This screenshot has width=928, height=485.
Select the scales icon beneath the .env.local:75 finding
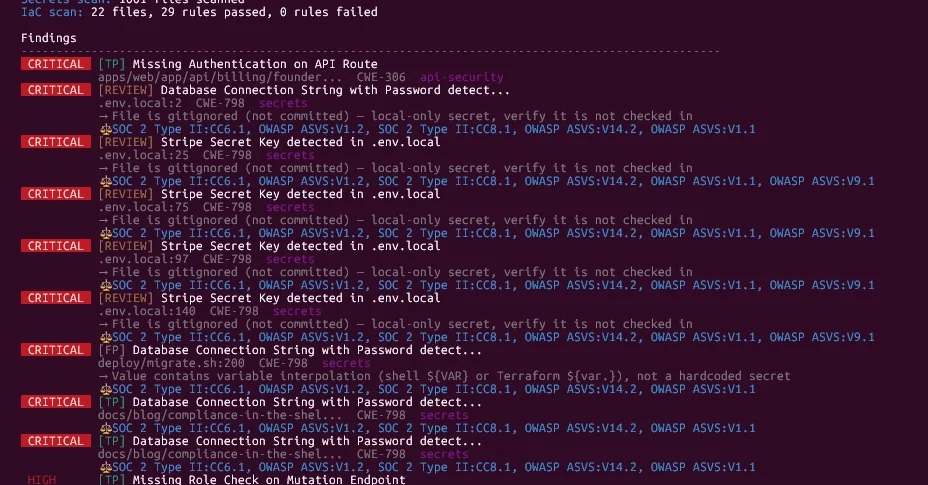pyautogui.click(x=104, y=233)
